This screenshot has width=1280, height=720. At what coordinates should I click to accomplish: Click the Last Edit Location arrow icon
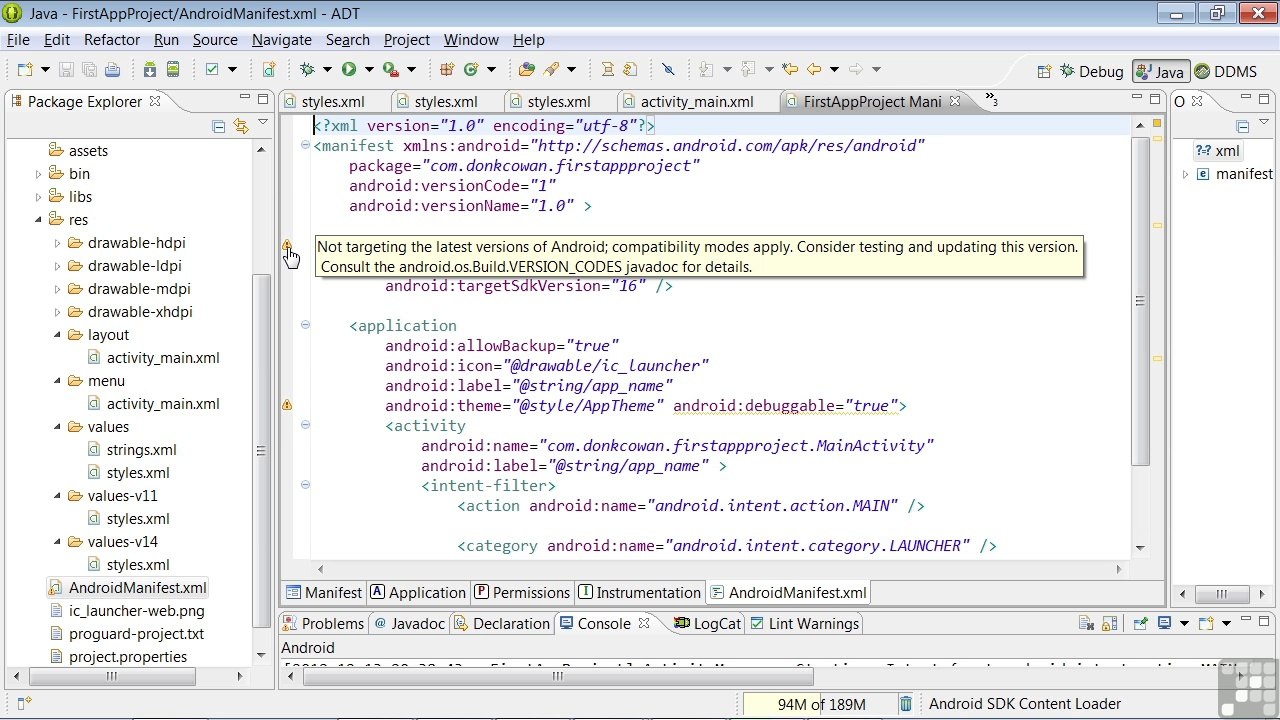pyautogui.click(x=790, y=70)
